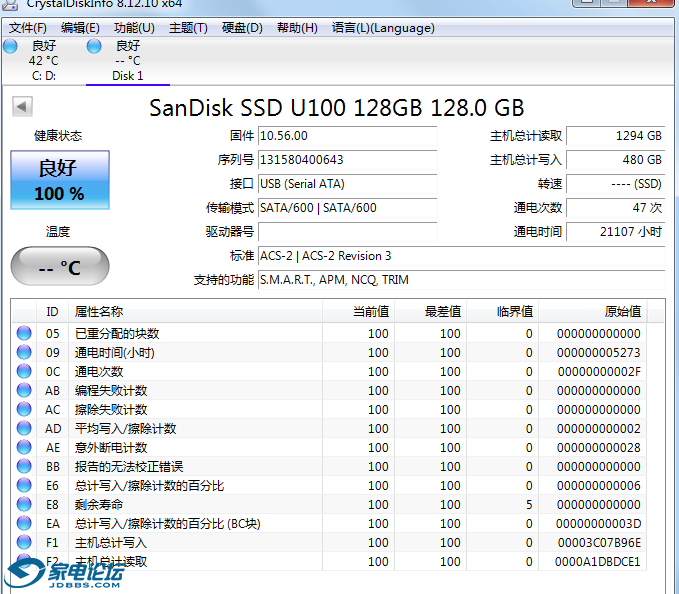Screen dimensions: 679x594
Task: Click the raw value 0000A1DBDCE1
Action: click(x=598, y=562)
